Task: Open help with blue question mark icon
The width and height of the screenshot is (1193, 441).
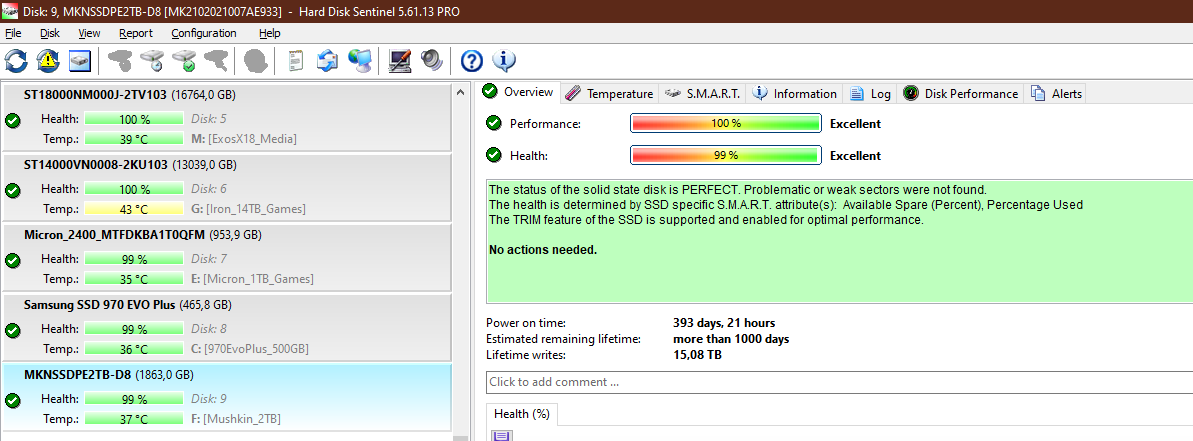Action: click(x=472, y=61)
